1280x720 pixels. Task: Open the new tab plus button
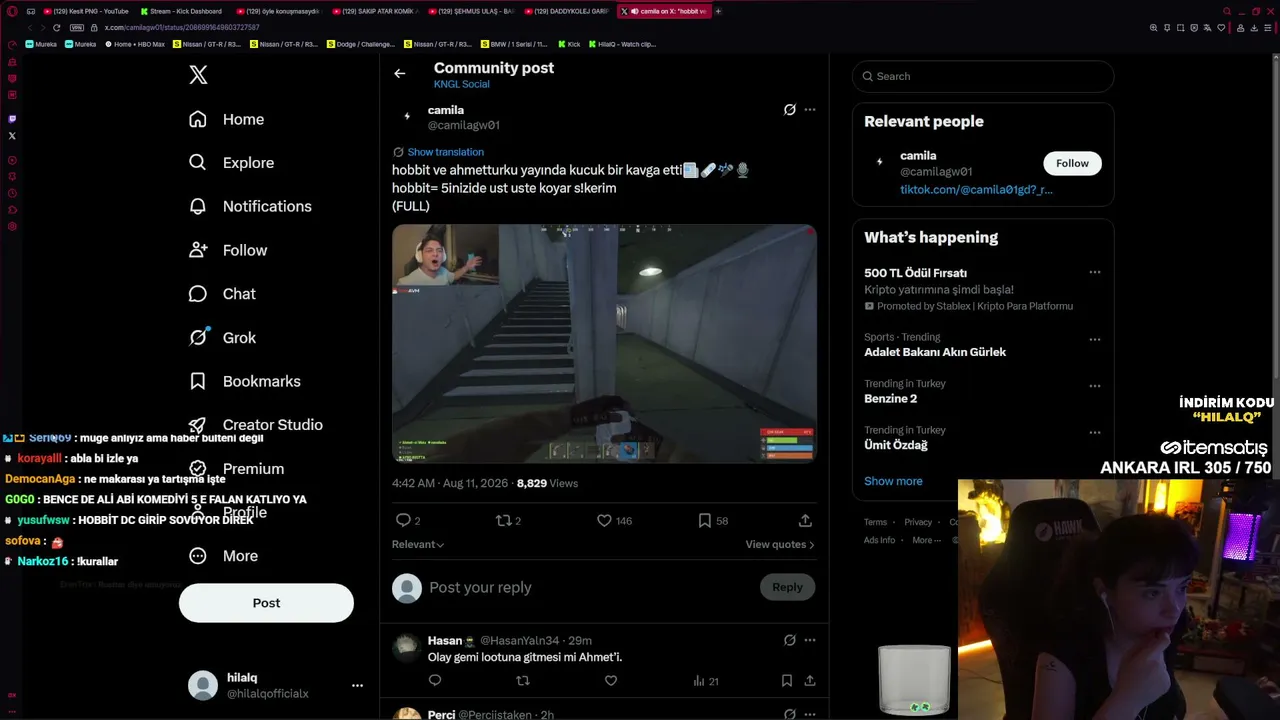click(718, 11)
